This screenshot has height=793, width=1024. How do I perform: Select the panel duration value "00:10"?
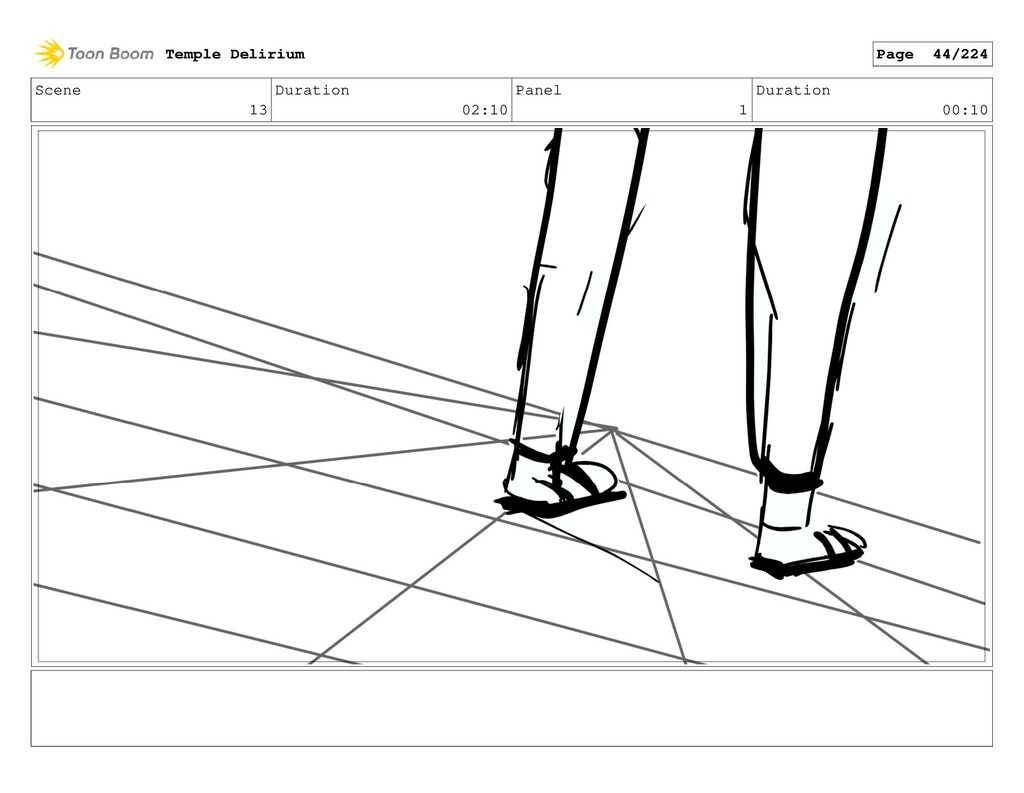(x=965, y=110)
